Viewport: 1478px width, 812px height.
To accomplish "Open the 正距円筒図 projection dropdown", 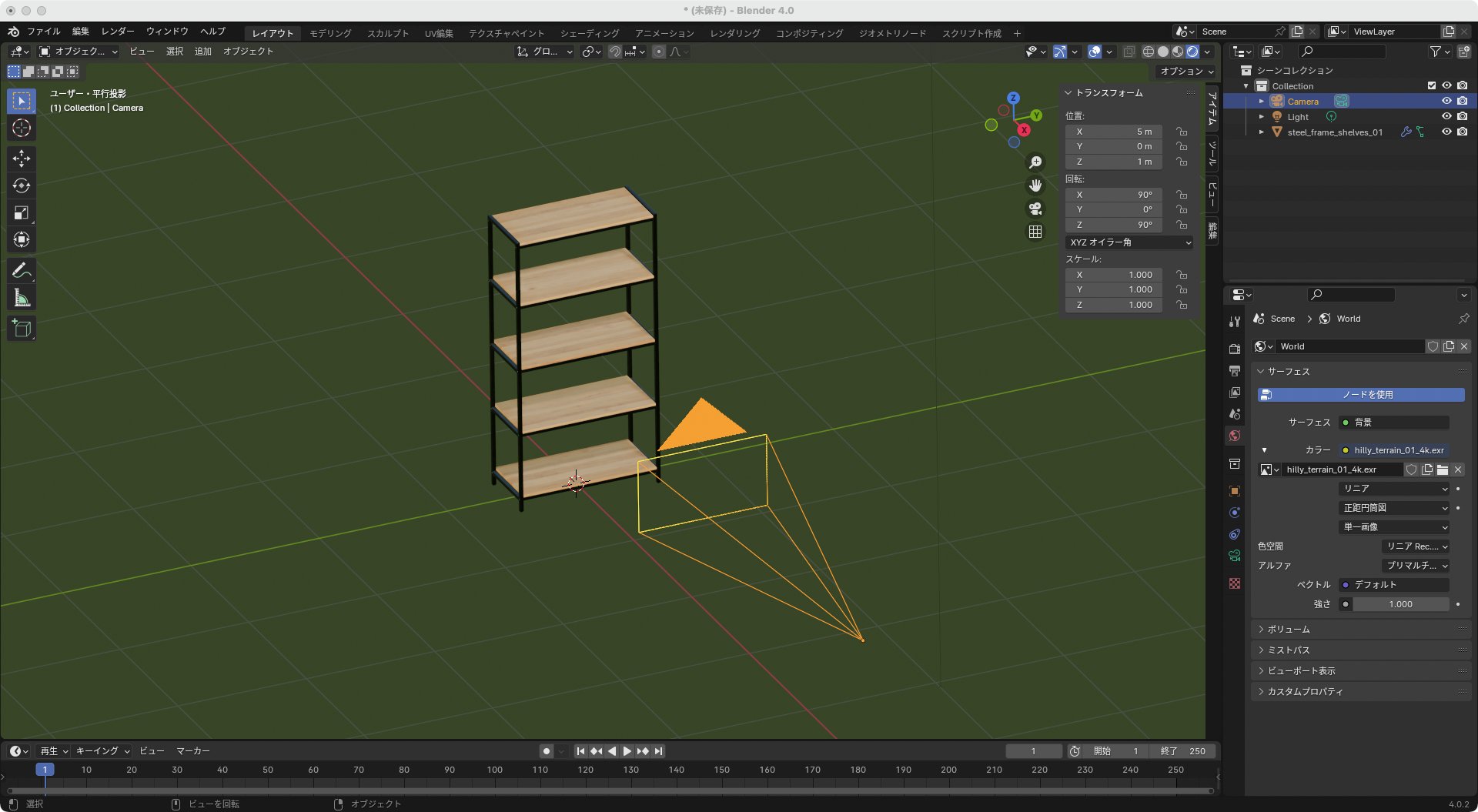I will (1394, 508).
